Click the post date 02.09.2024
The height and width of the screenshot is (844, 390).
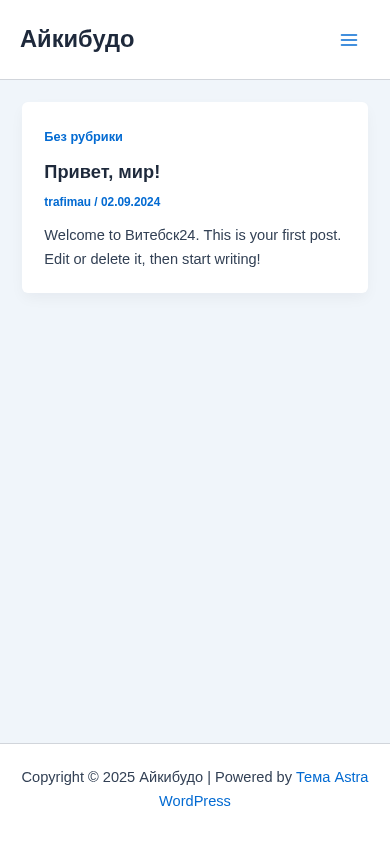point(131,202)
